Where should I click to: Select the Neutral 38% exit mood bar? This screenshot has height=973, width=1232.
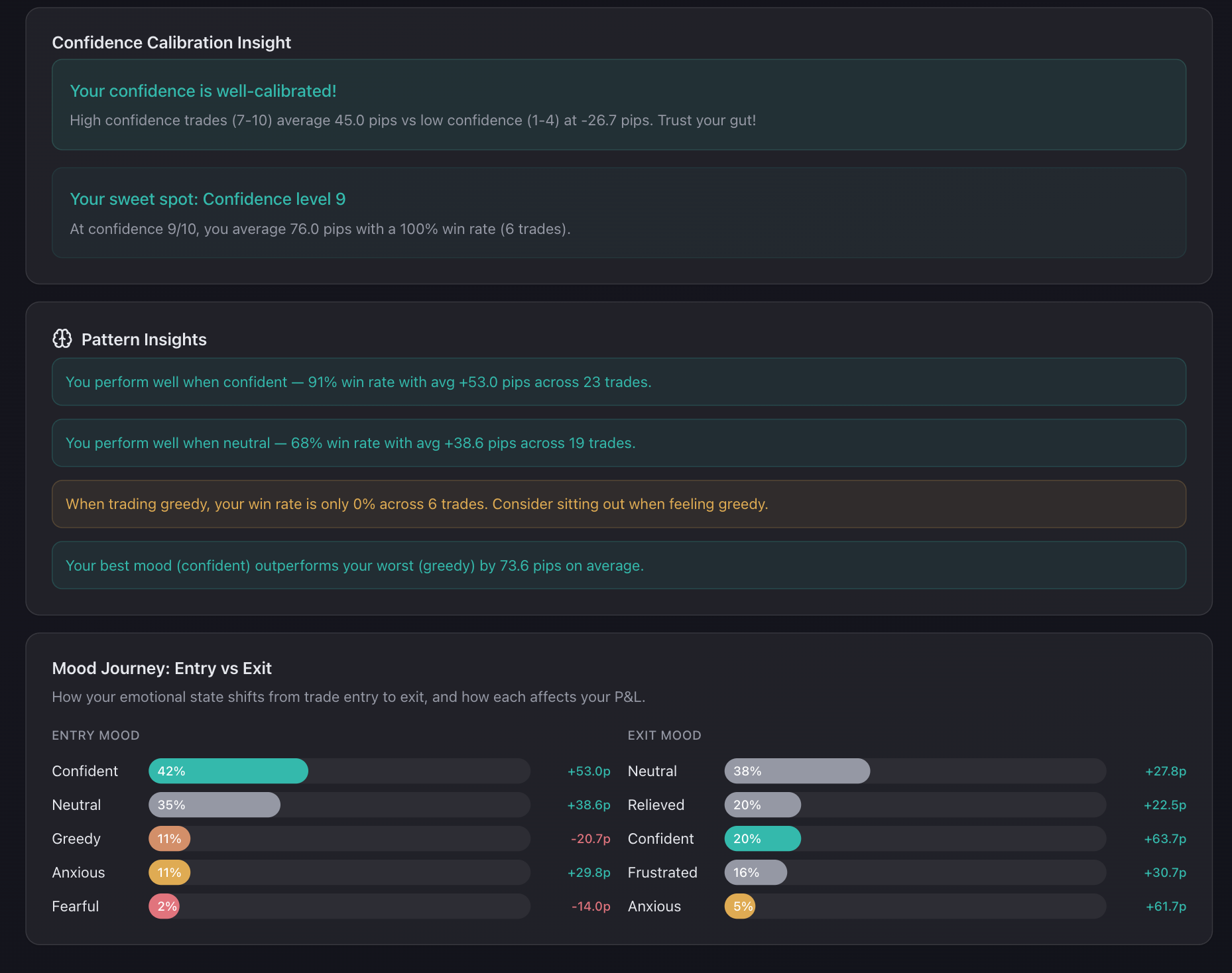pos(796,771)
